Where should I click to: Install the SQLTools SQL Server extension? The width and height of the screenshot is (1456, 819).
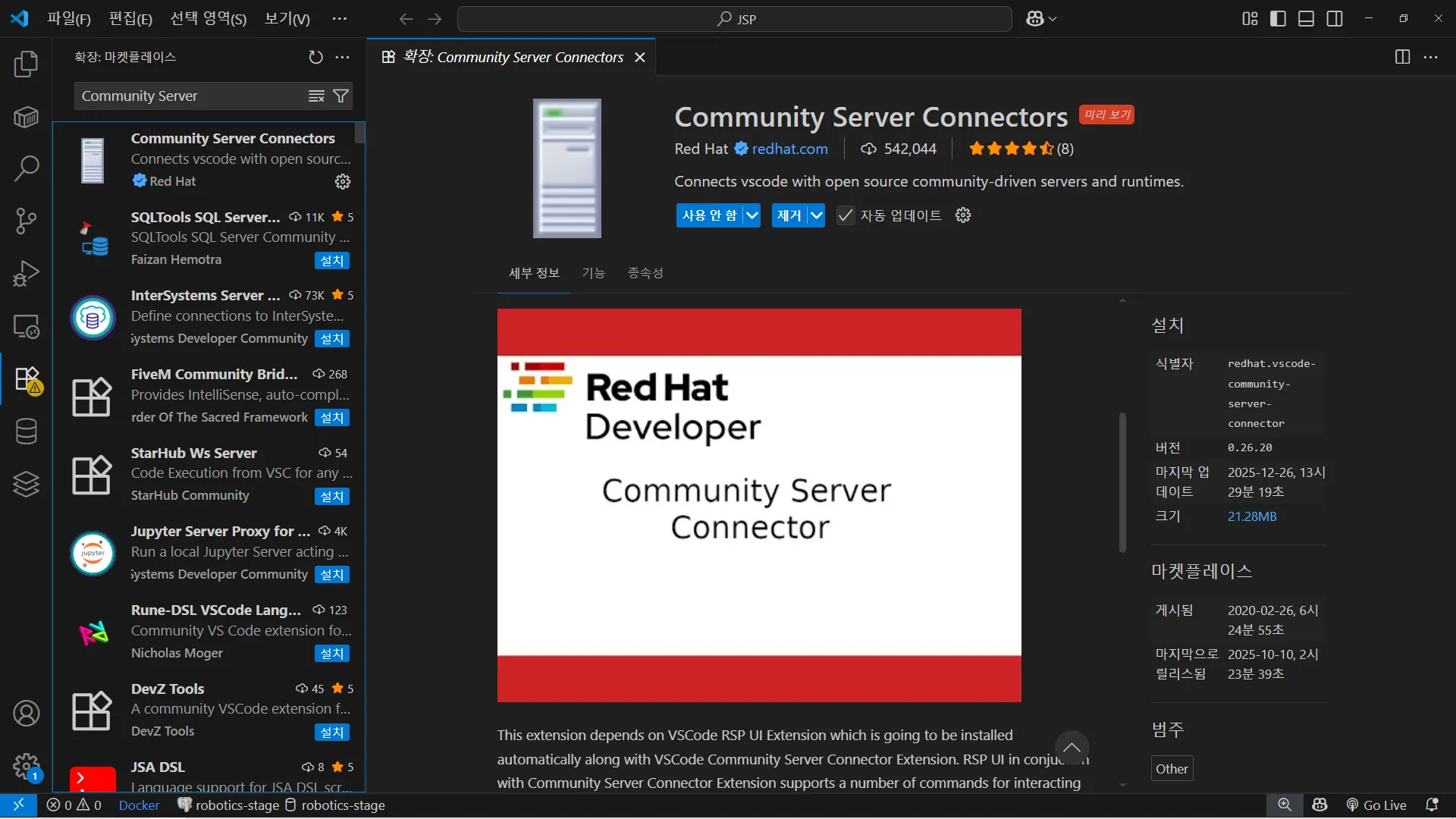pyautogui.click(x=331, y=261)
